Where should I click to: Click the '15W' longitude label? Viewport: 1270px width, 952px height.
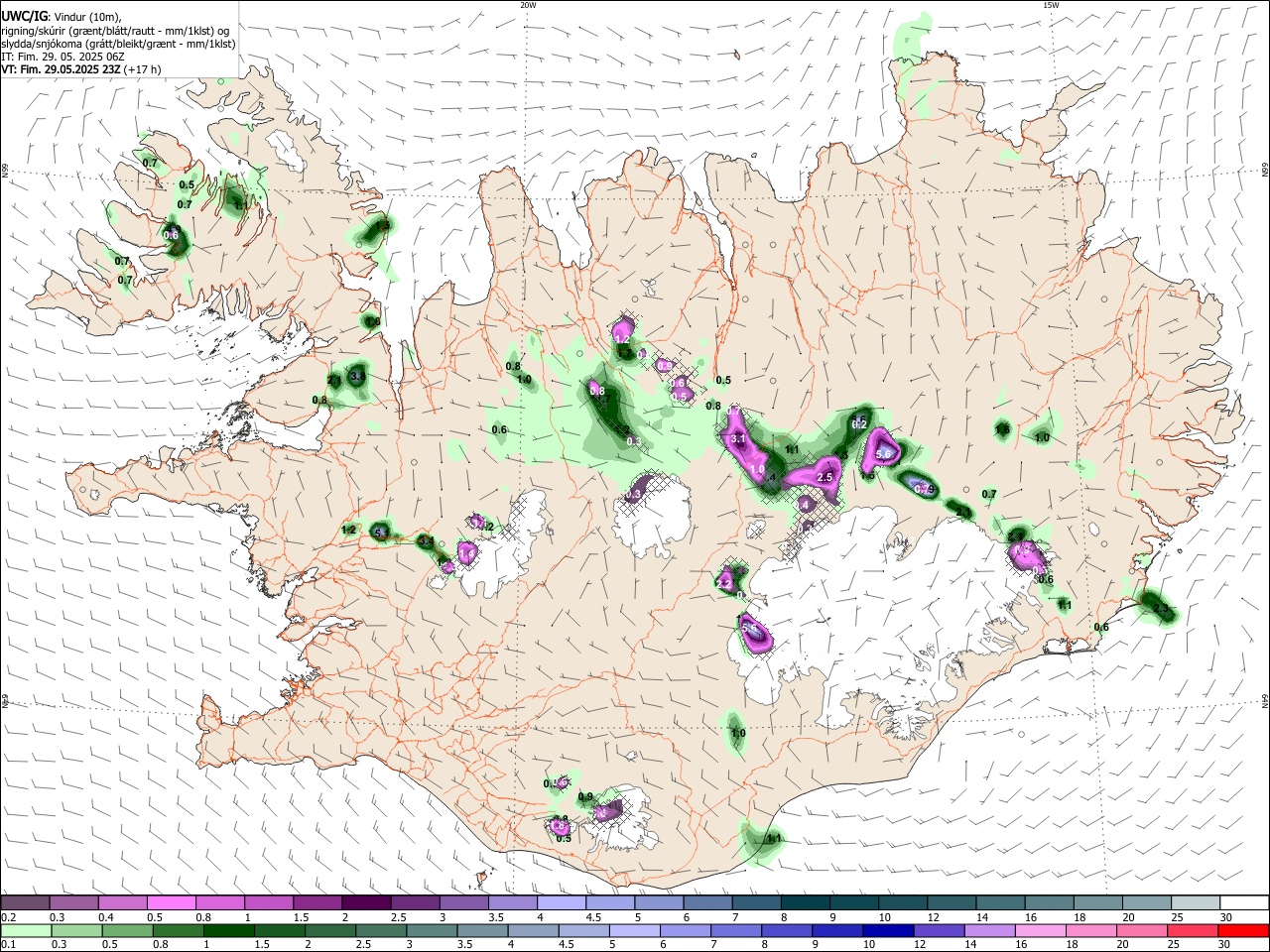pos(1051,5)
